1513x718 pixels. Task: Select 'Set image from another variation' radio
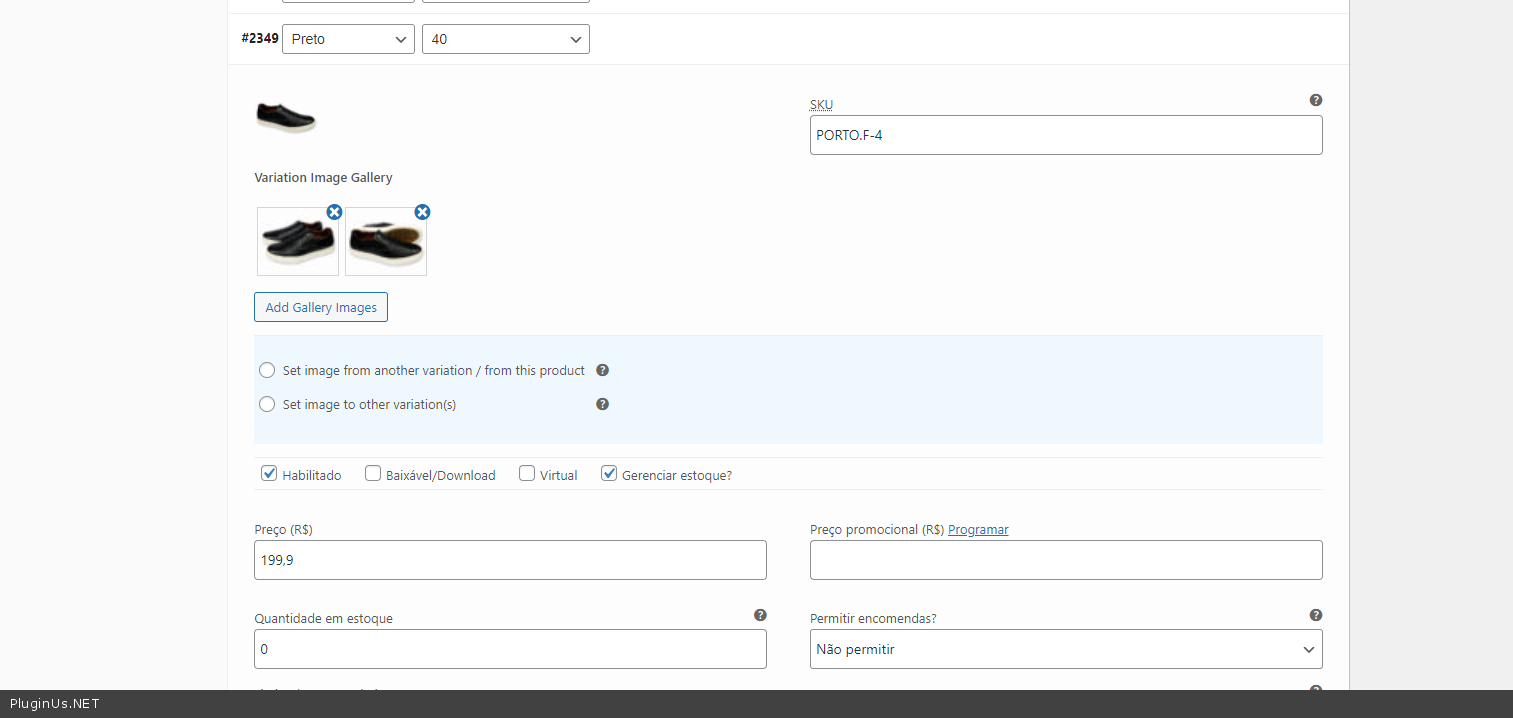(x=267, y=370)
